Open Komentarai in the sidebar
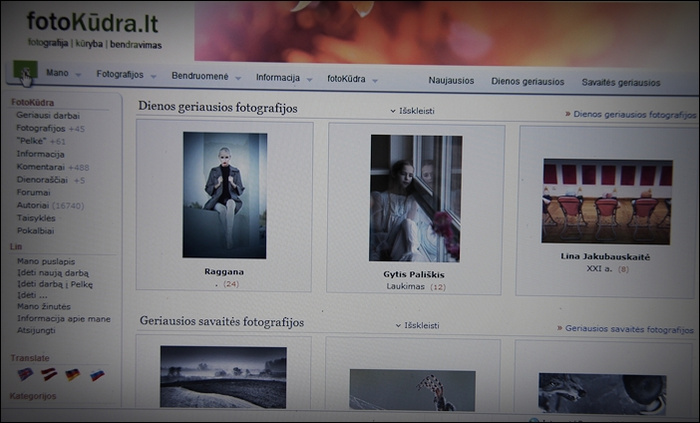 pos(41,168)
